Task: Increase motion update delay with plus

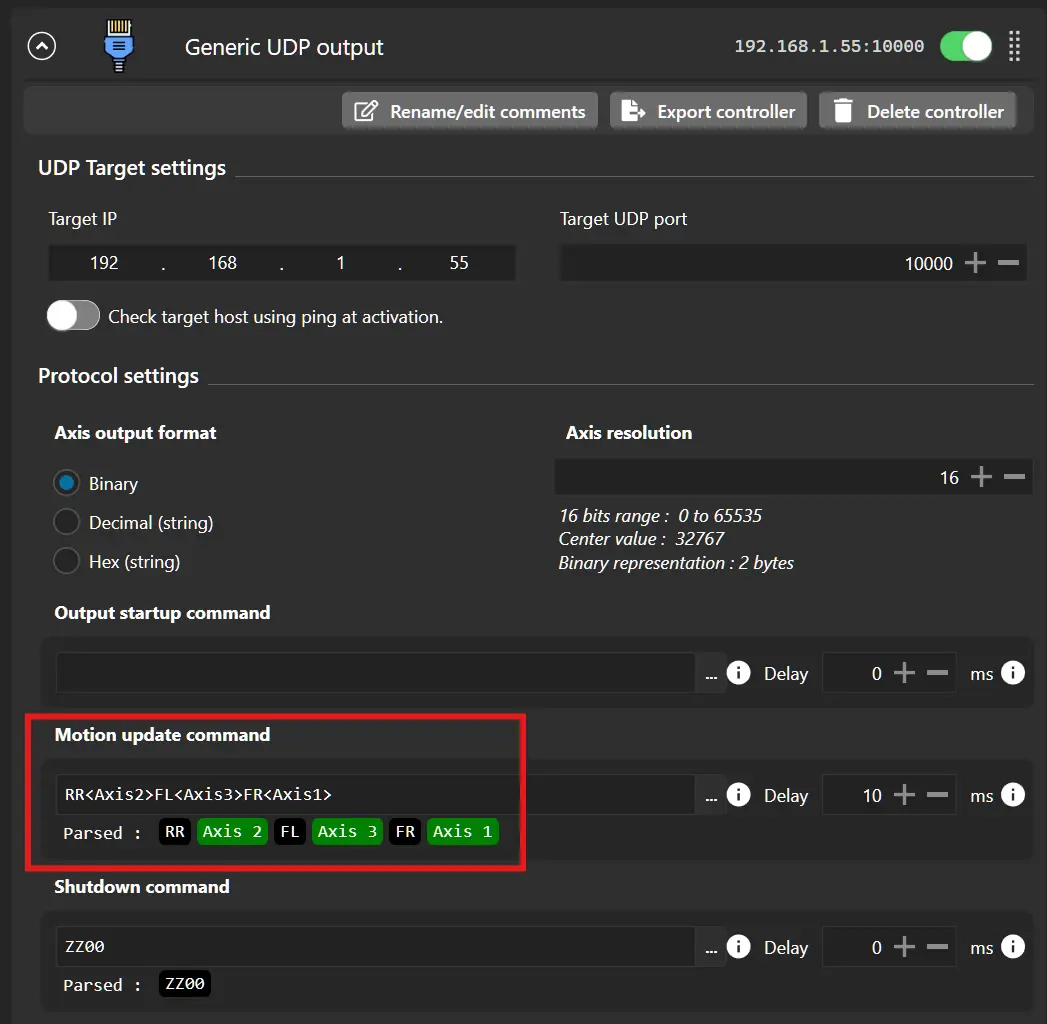Action: click(904, 794)
